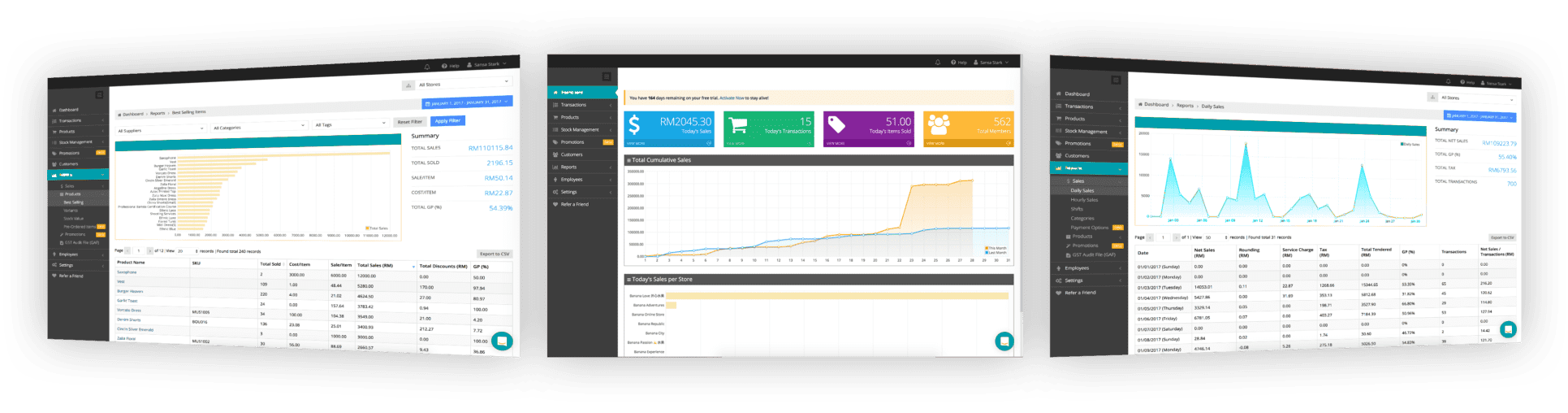
Task: Click Promotions tag icon in middle window sidebar
Action: point(555,142)
